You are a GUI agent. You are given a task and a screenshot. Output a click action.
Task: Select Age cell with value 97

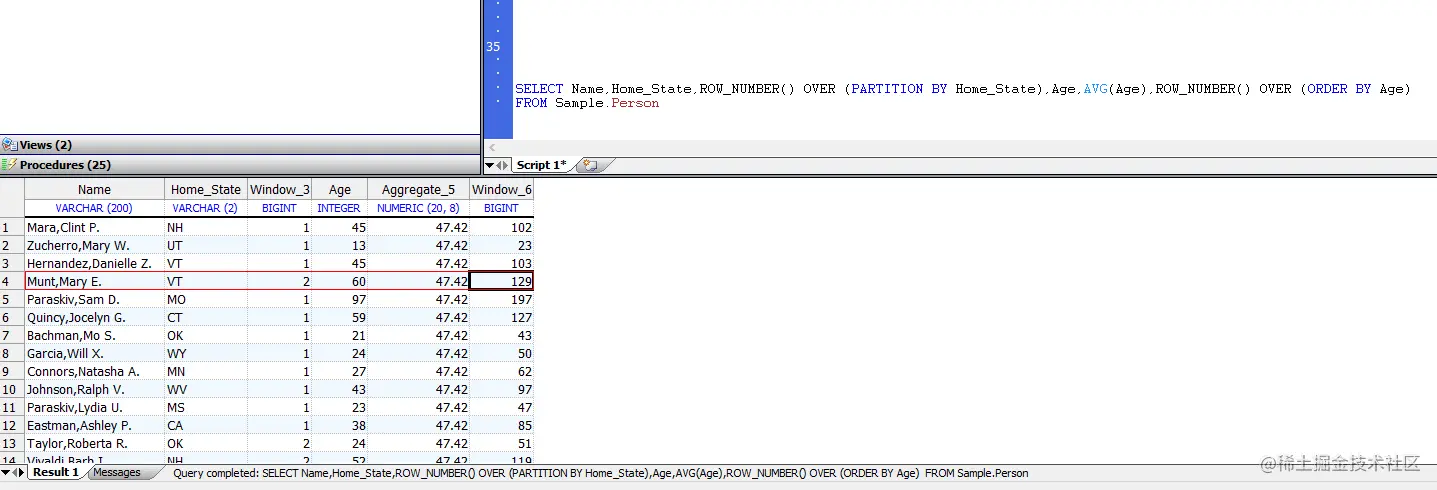click(340, 299)
